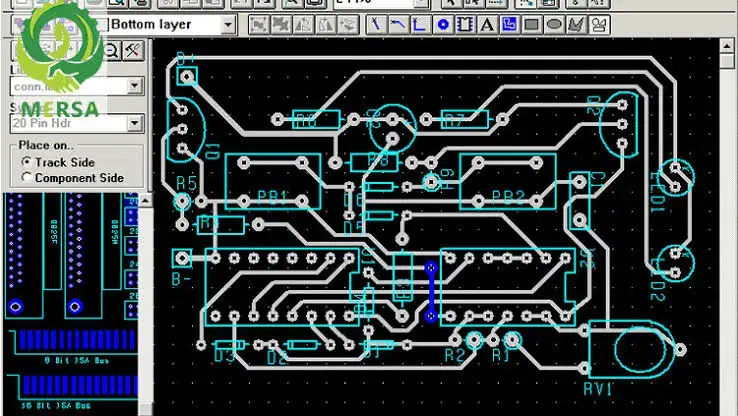Choose the ellipse shape tool
Screen dimensions: 738x416
554,23
